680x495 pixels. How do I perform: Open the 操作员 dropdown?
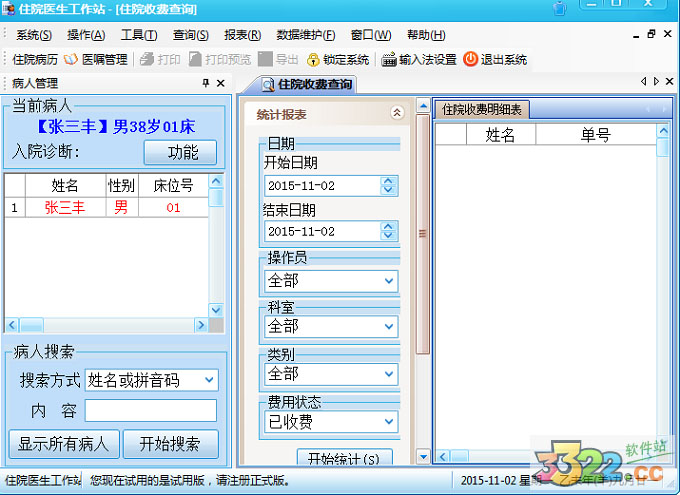coord(389,281)
